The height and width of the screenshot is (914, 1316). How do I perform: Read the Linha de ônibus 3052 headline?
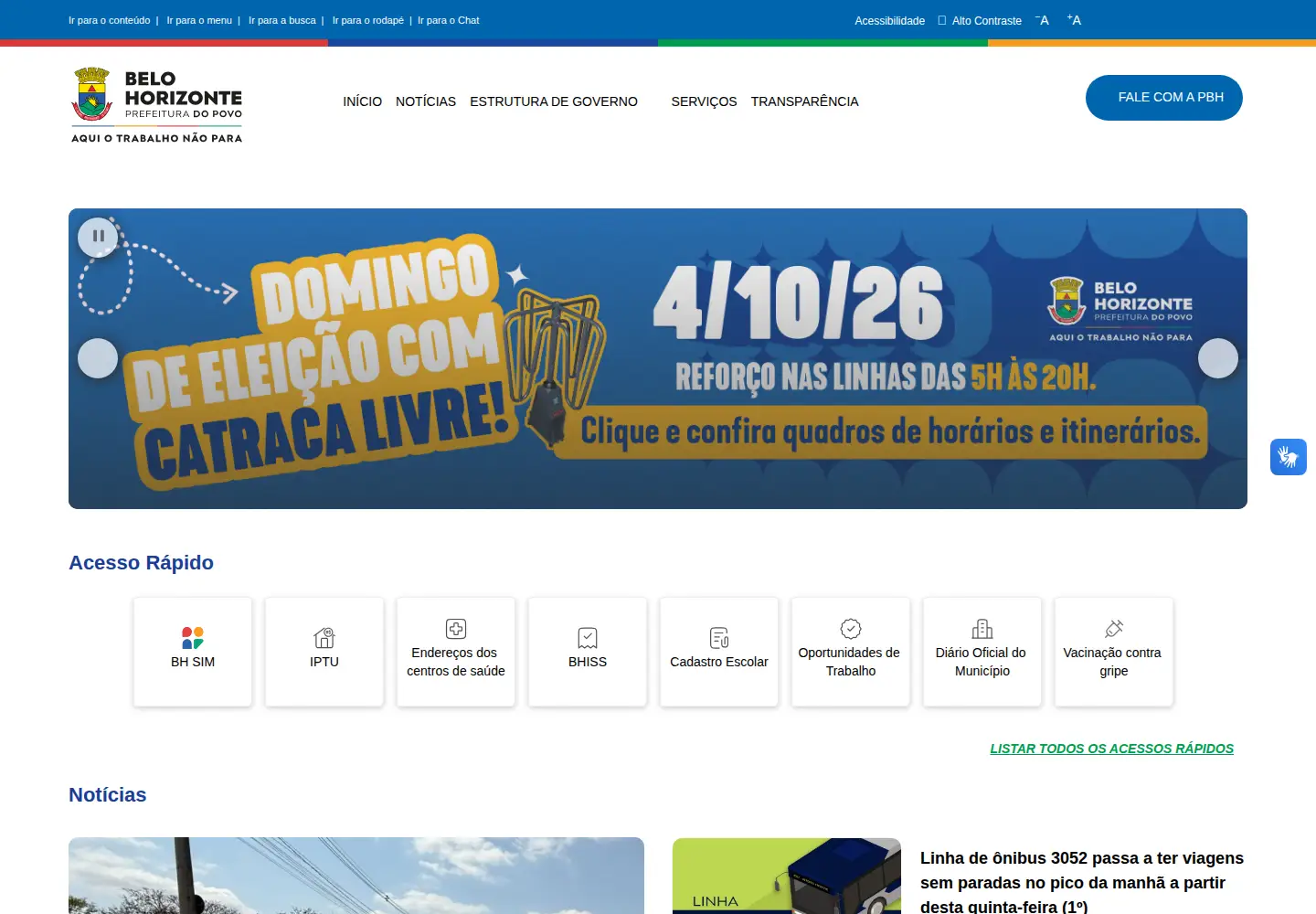coord(1082,882)
